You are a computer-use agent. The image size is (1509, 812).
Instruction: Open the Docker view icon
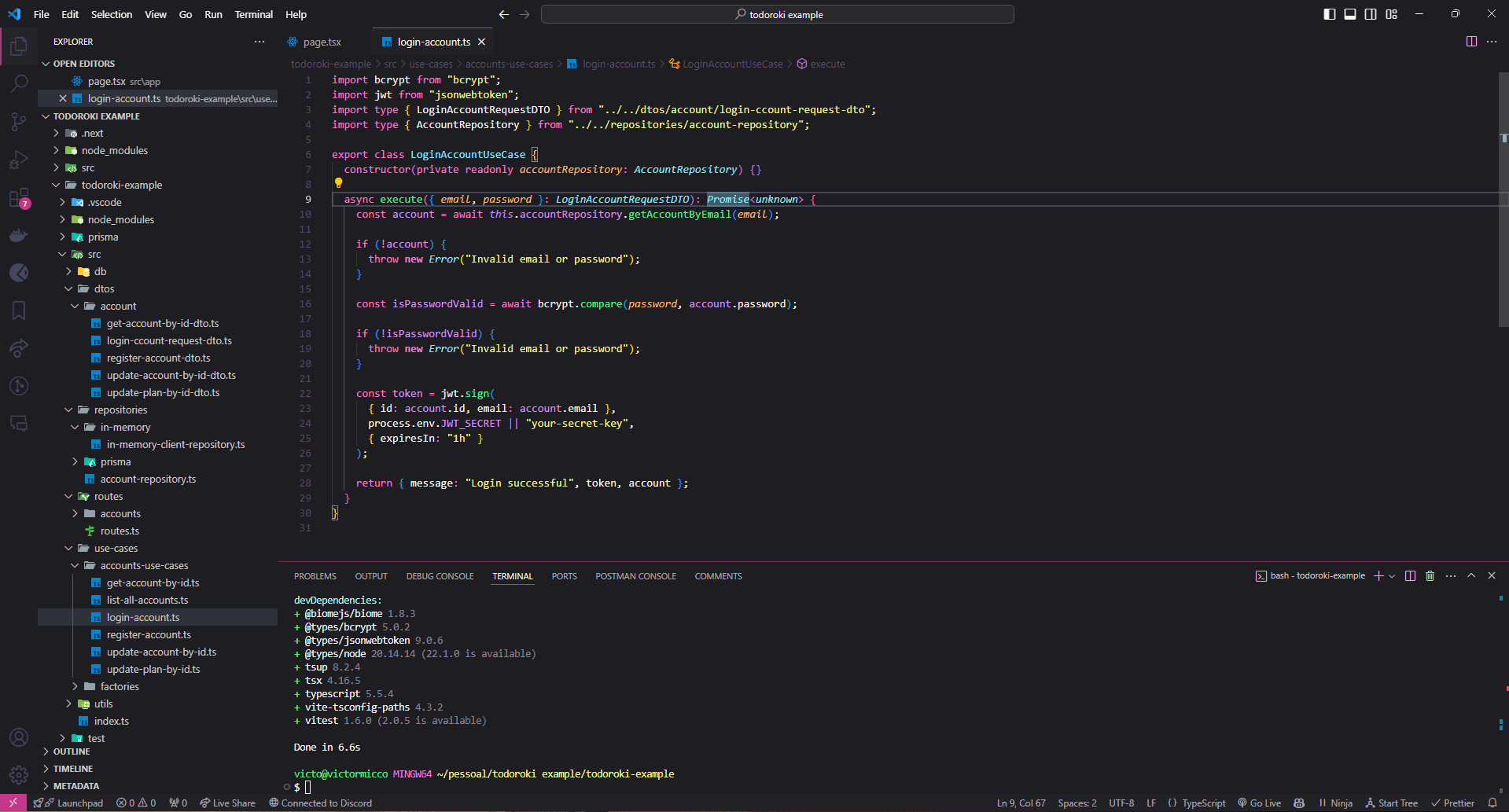pos(19,235)
